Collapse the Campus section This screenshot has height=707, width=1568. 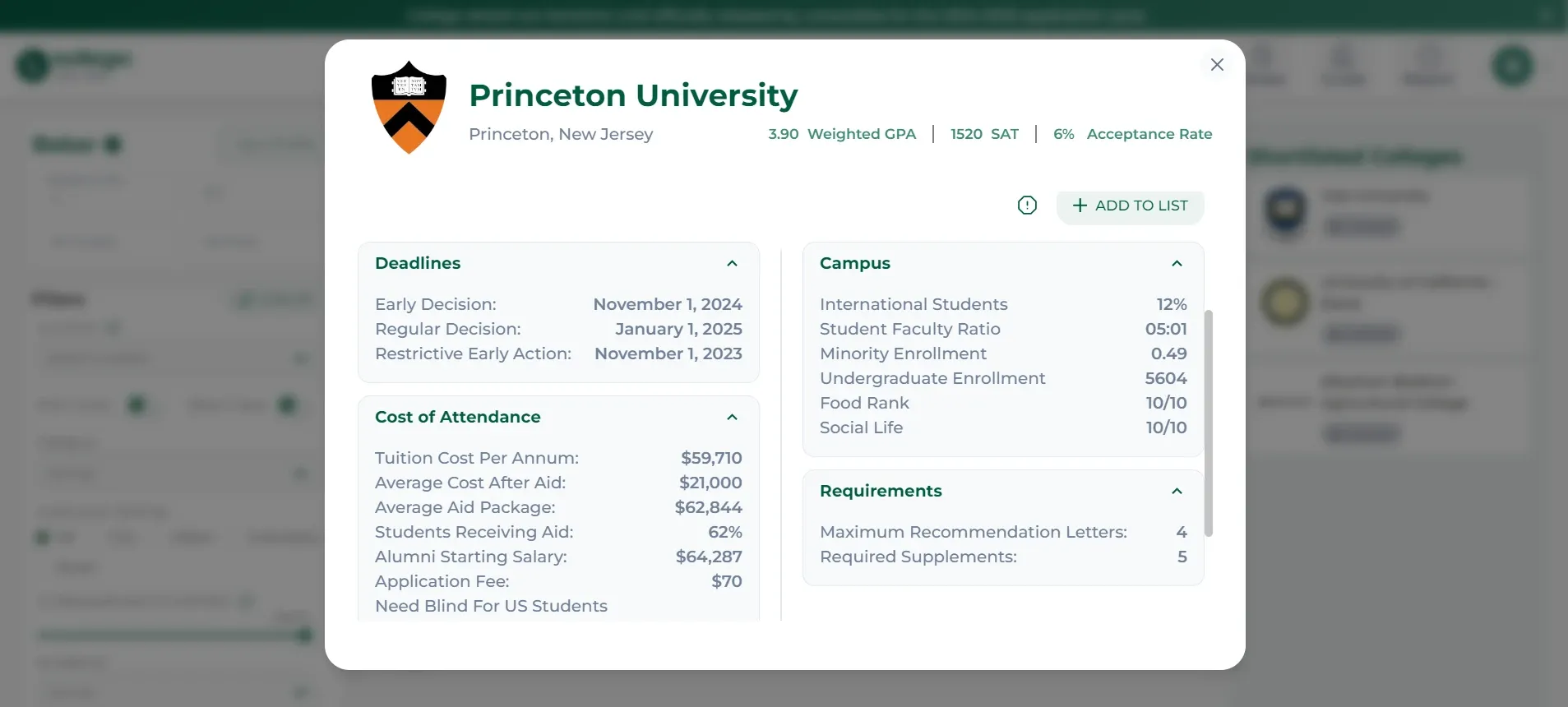(1177, 263)
